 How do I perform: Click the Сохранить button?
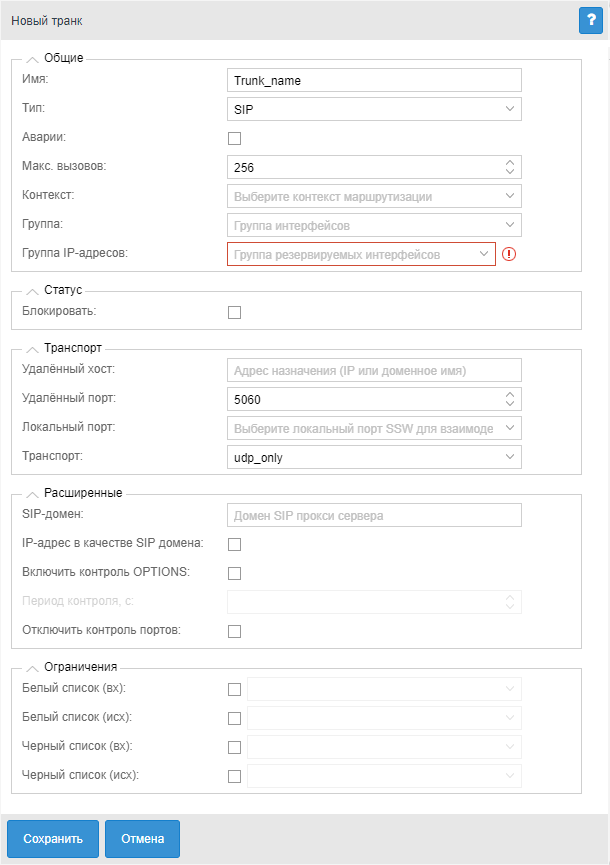(53, 839)
